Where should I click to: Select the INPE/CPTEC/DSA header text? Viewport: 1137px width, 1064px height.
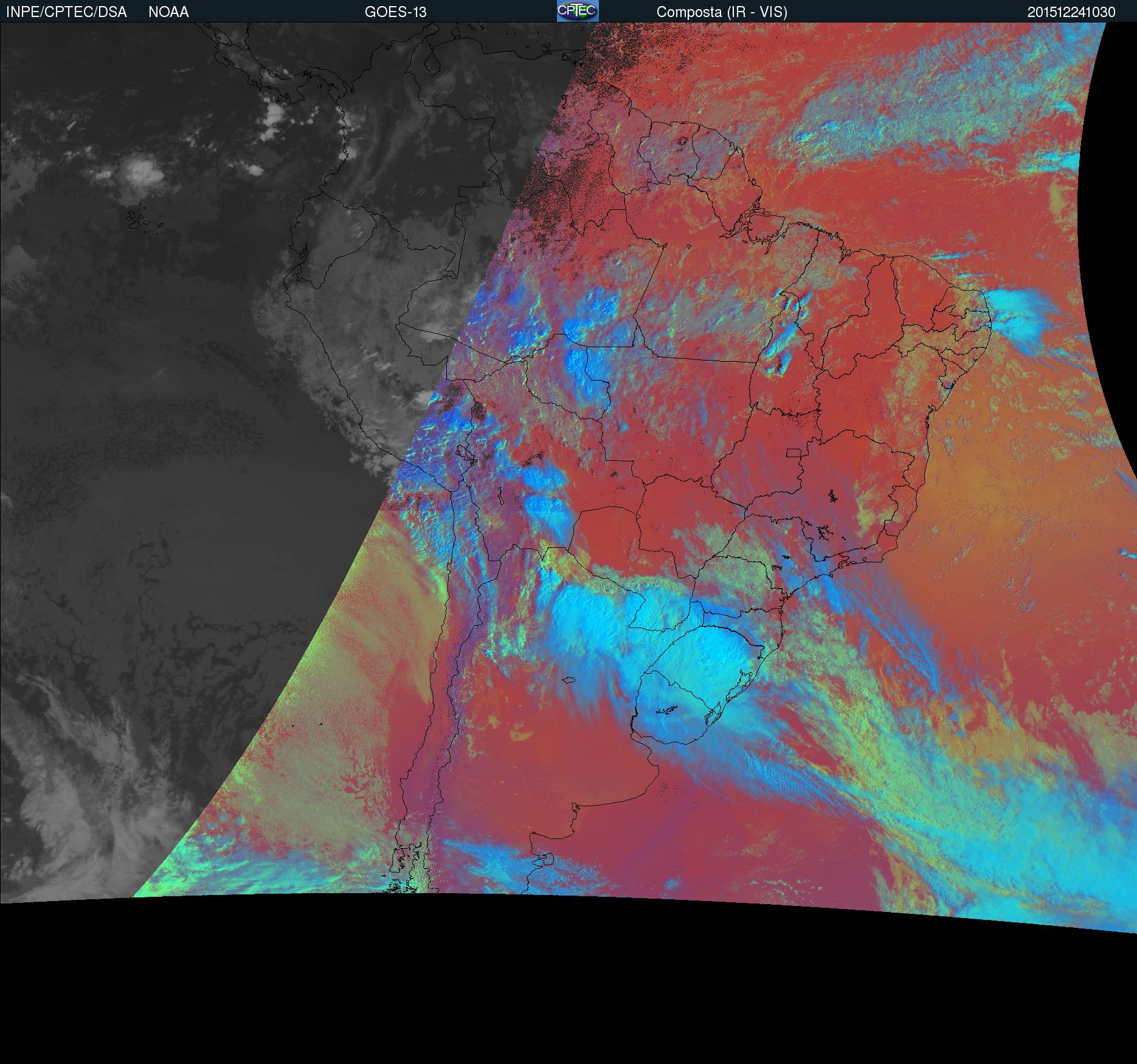tap(66, 12)
